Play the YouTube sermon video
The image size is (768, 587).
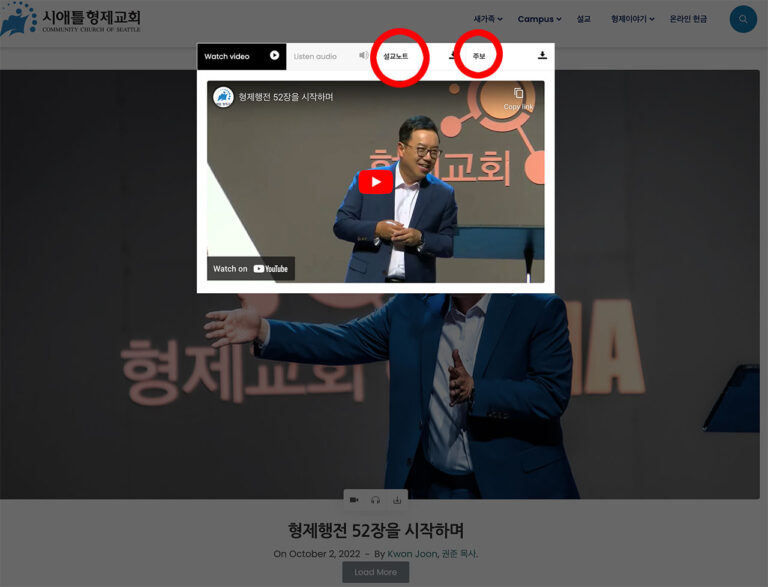[376, 181]
